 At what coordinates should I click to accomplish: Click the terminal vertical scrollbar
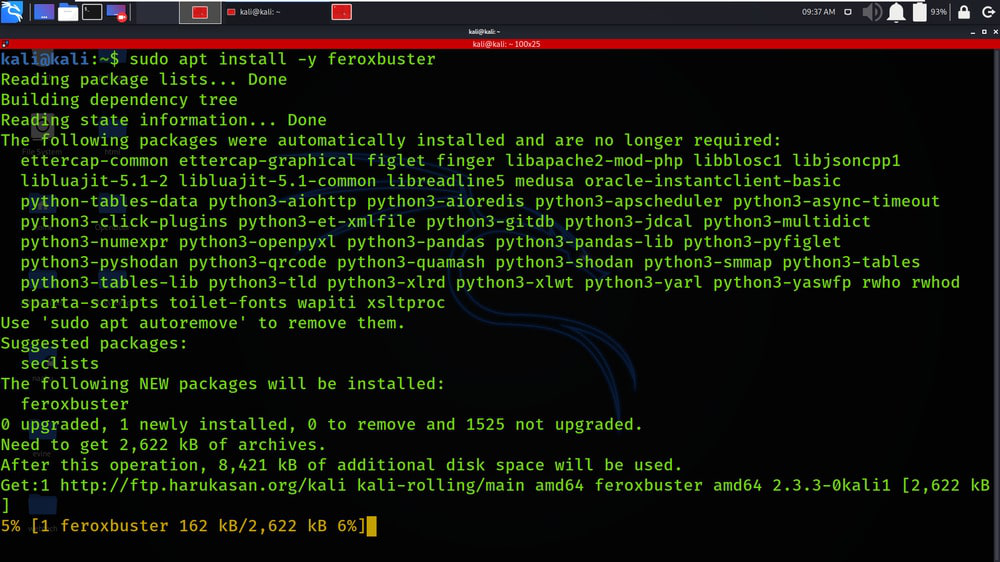(996, 305)
